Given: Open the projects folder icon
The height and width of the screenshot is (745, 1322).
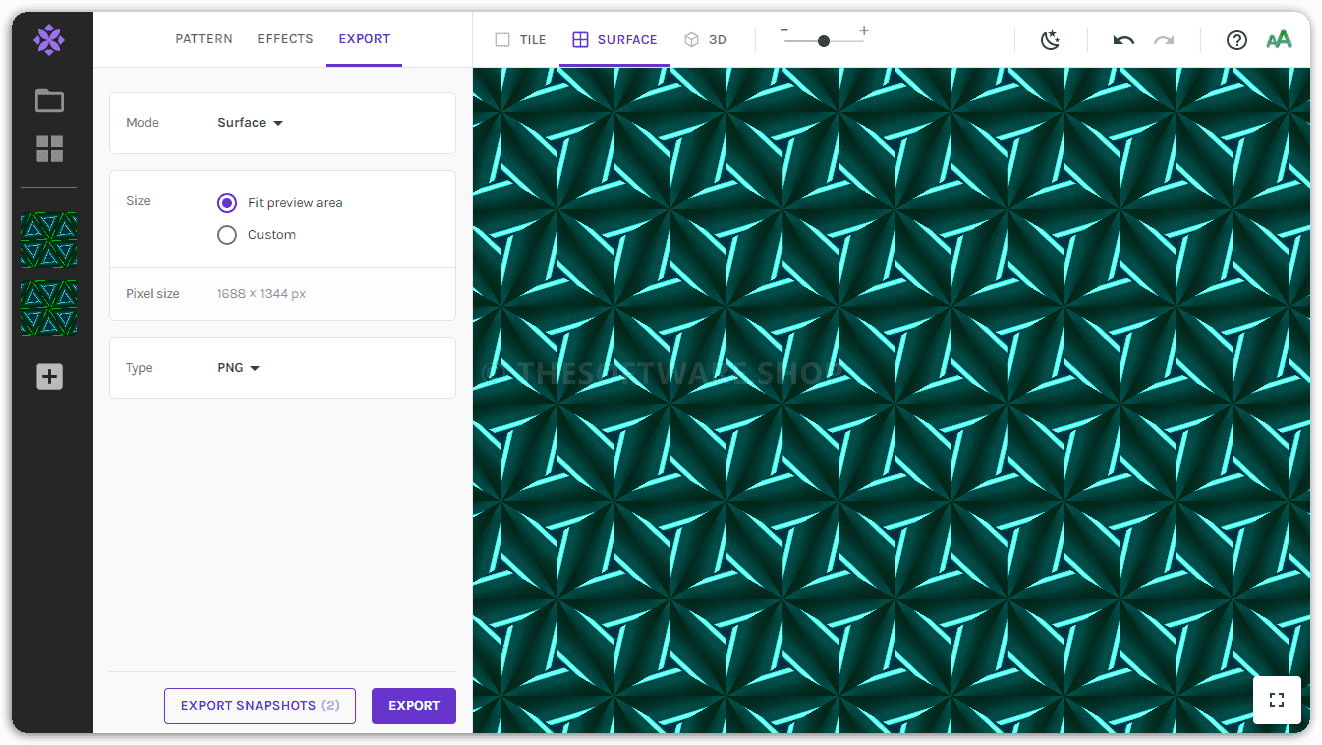Looking at the screenshot, I should 49,100.
